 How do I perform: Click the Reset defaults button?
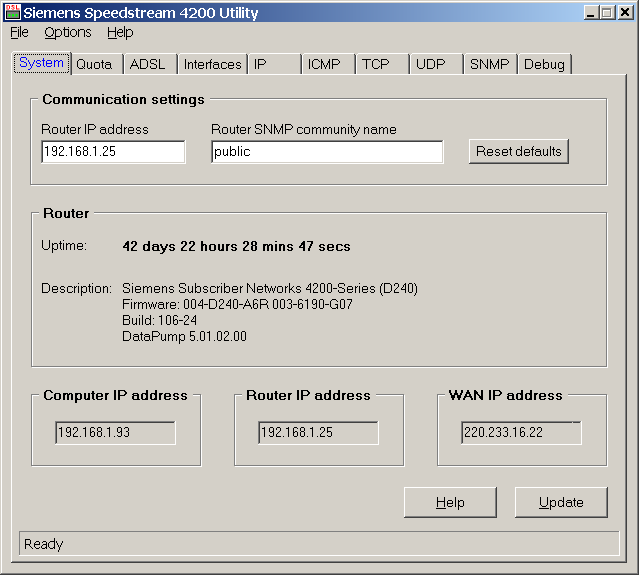519,152
